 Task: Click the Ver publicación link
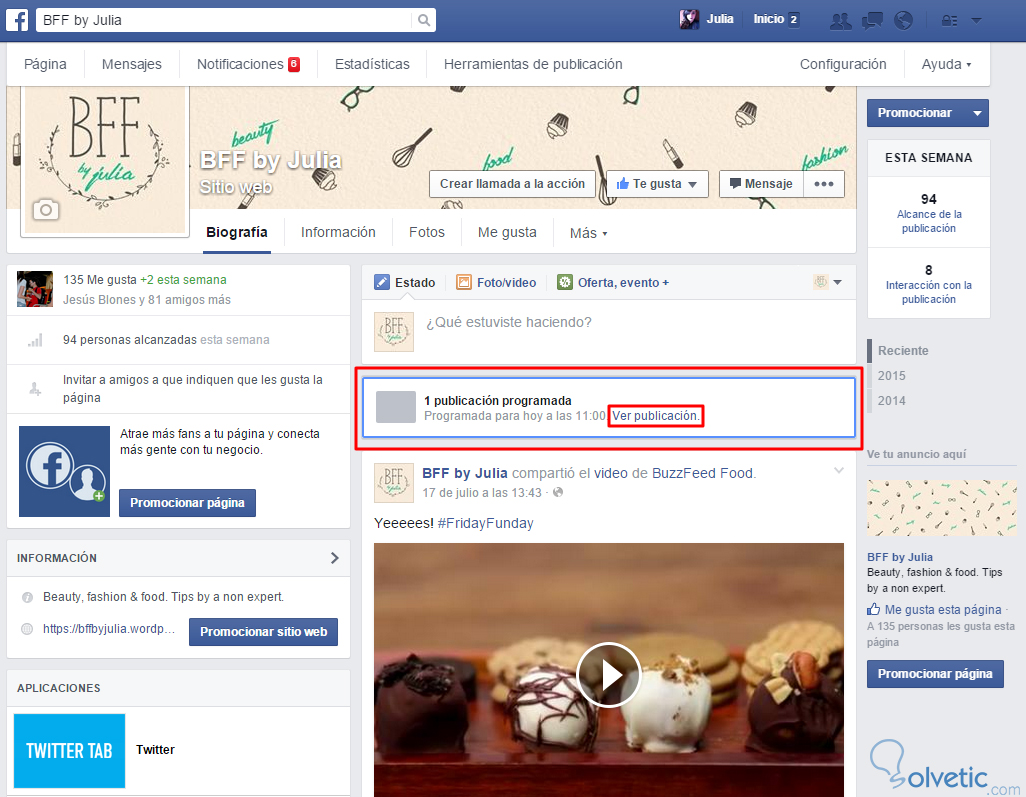pyautogui.click(x=656, y=416)
